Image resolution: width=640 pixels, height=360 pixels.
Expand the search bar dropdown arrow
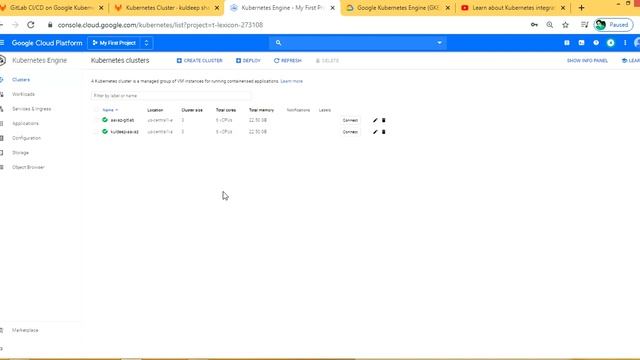440,43
